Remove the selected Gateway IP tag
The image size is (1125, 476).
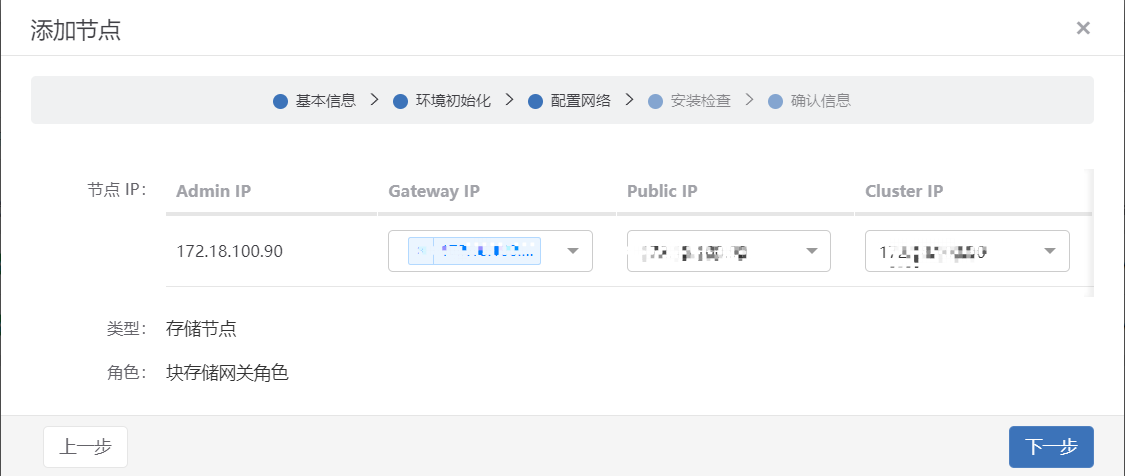(x=420, y=250)
